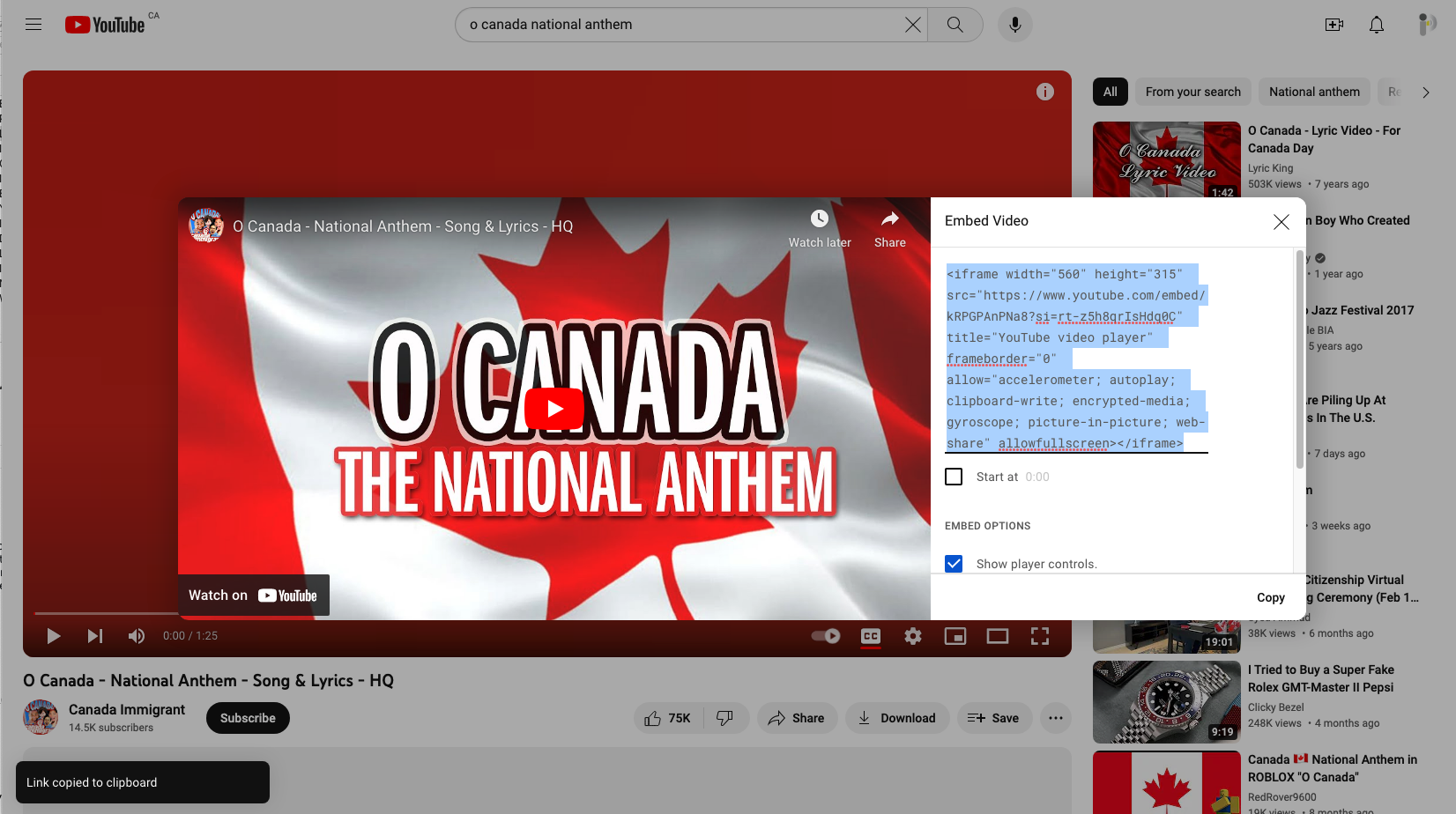Select the All filter chip
Screen dimensions: 1456x814
[1111, 92]
